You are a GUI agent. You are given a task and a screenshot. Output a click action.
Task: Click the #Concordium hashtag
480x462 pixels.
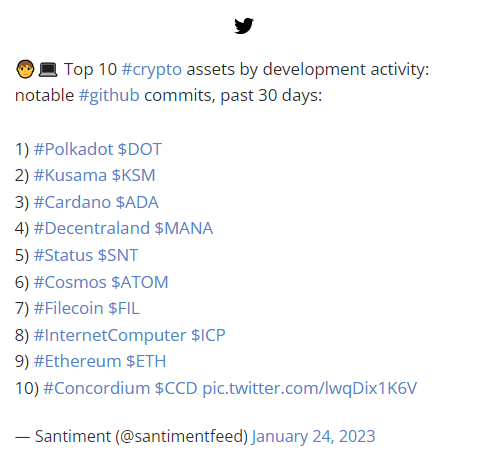(x=97, y=388)
